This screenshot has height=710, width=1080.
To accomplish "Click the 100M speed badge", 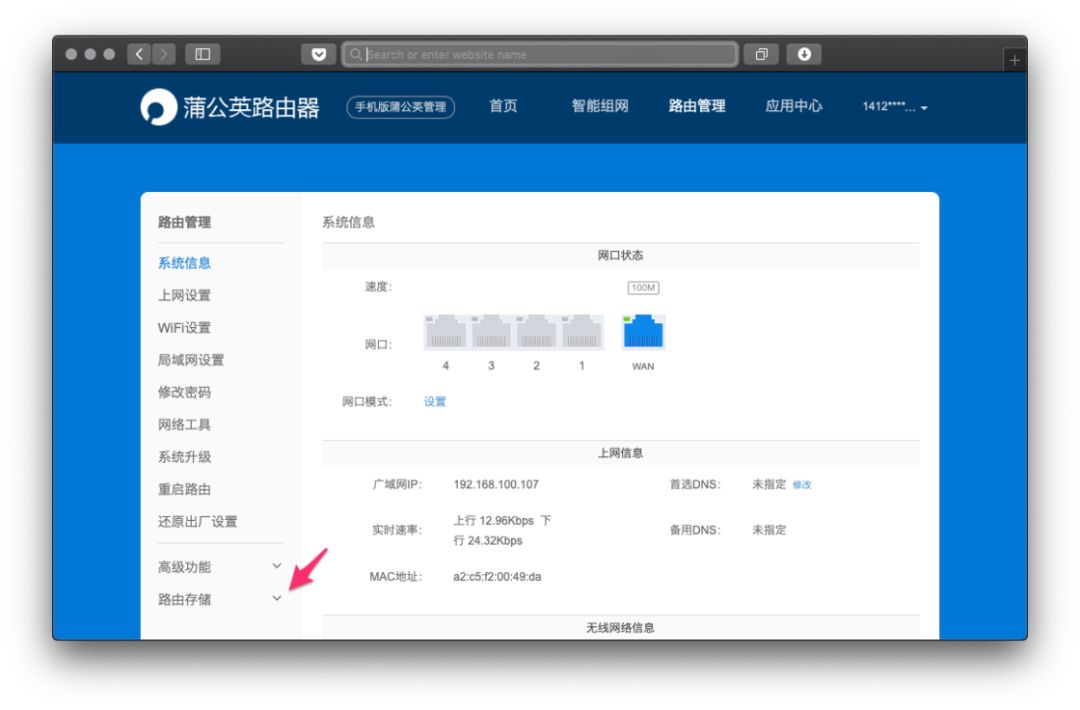I will tap(643, 288).
